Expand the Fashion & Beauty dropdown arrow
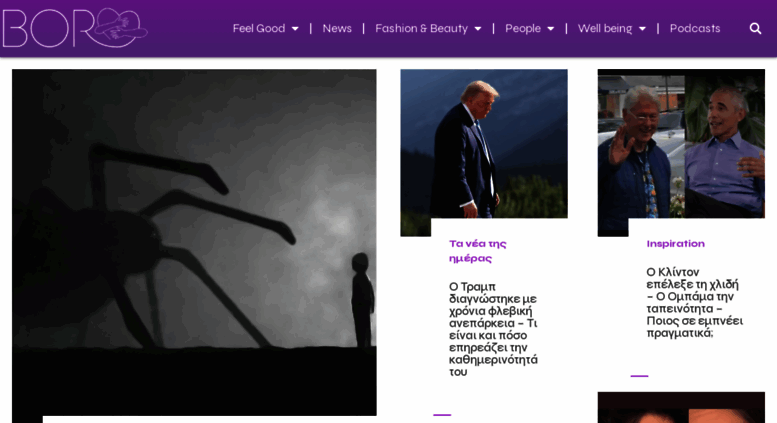 click(x=478, y=29)
